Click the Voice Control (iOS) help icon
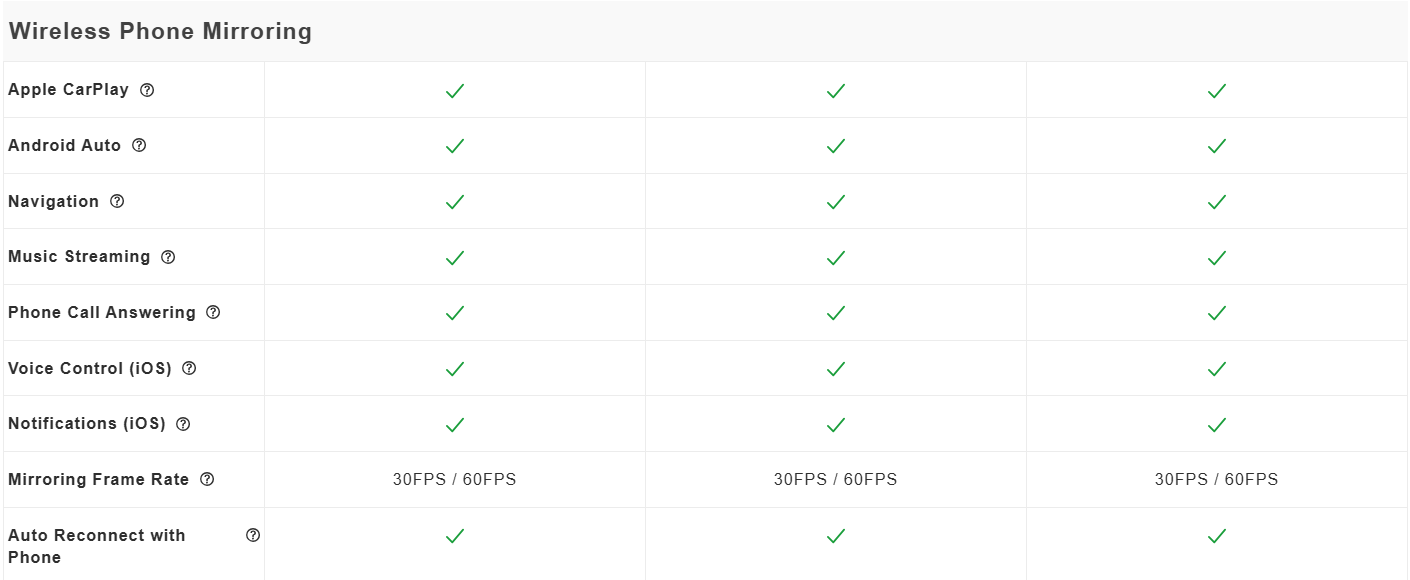This screenshot has height=580, width=1410. [x=189, y=368]
